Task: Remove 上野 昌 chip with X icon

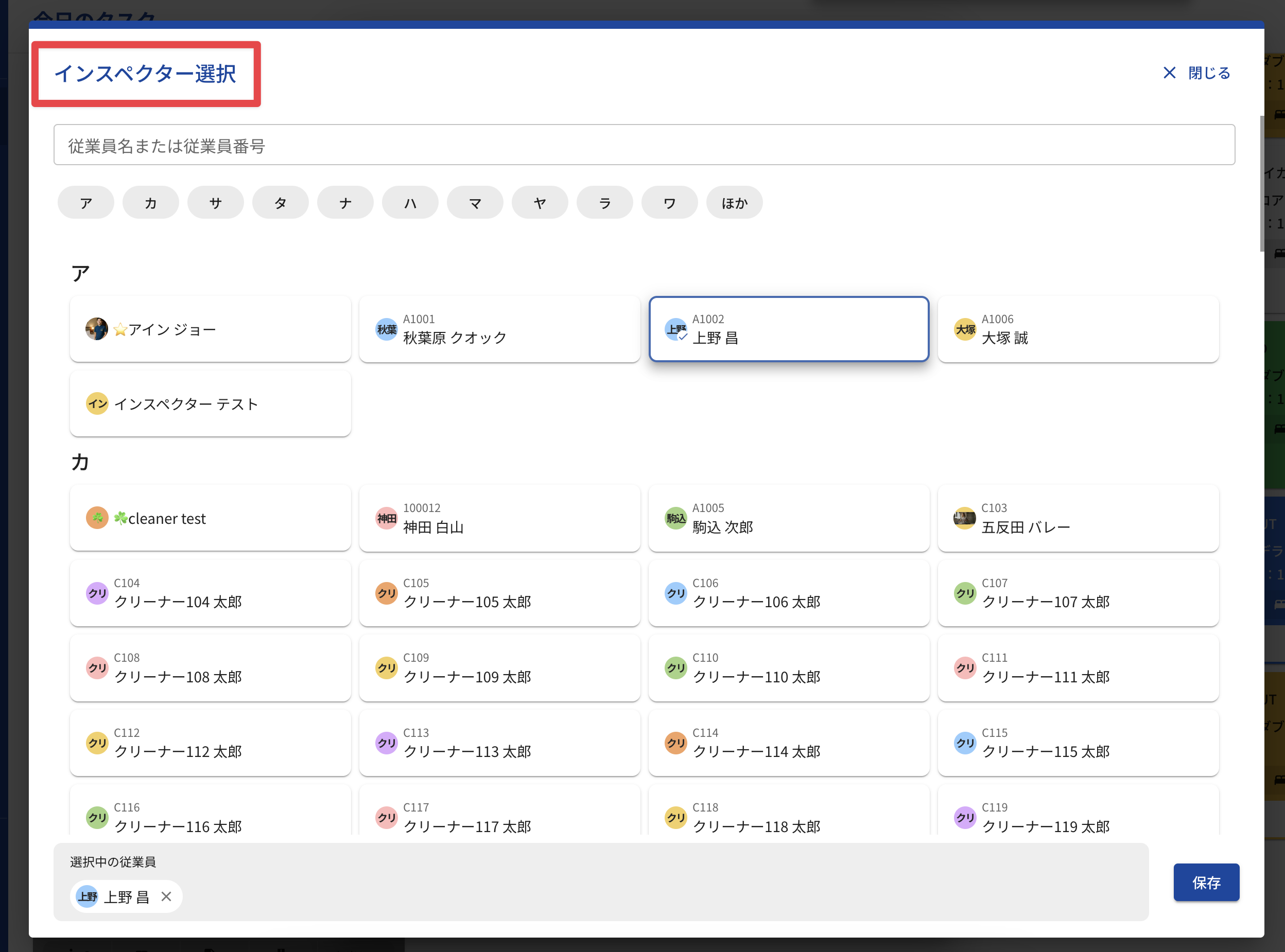Action: click(166, 896)
